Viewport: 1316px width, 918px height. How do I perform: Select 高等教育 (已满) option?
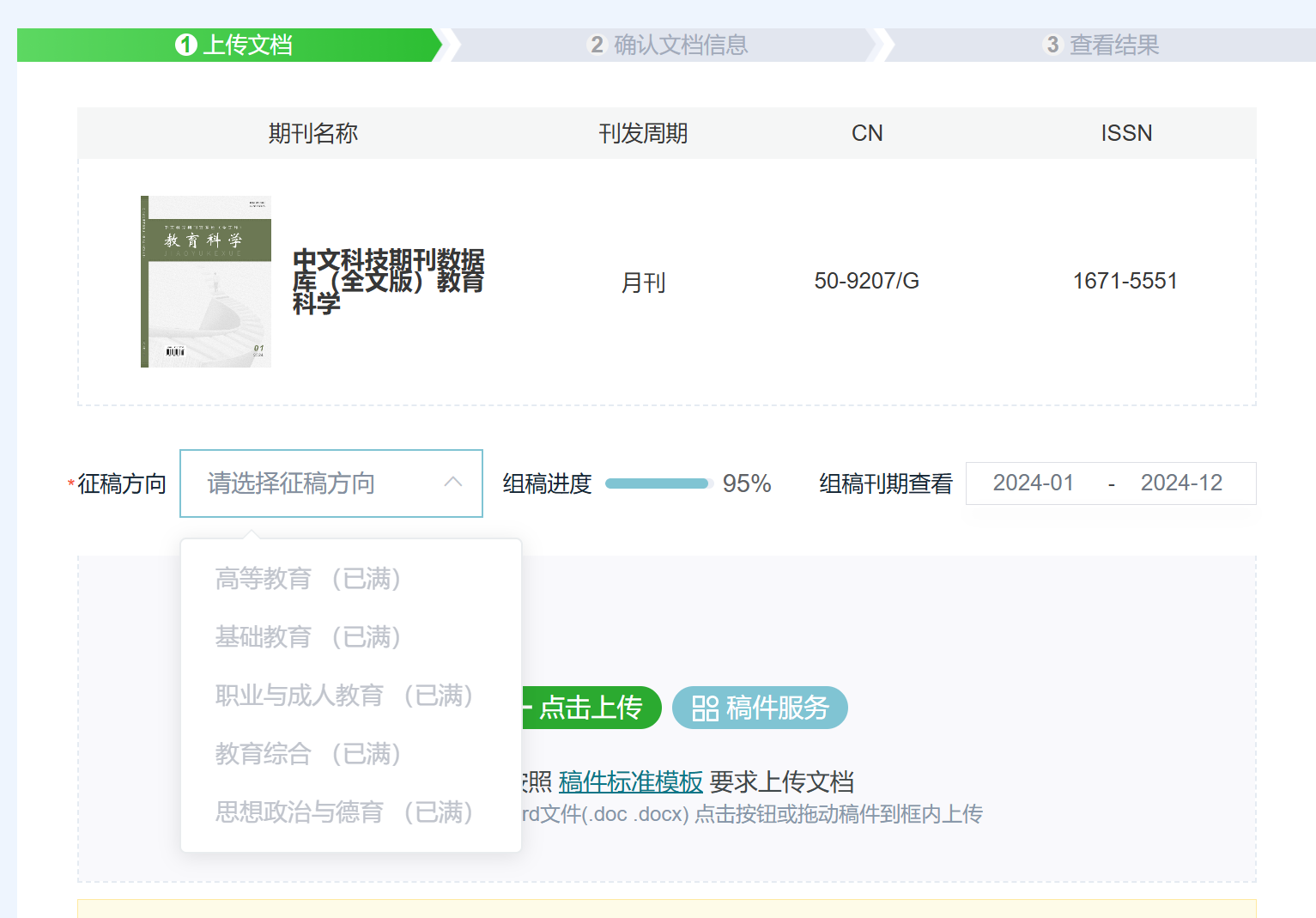pyautogui.click(x=309, y=579)
